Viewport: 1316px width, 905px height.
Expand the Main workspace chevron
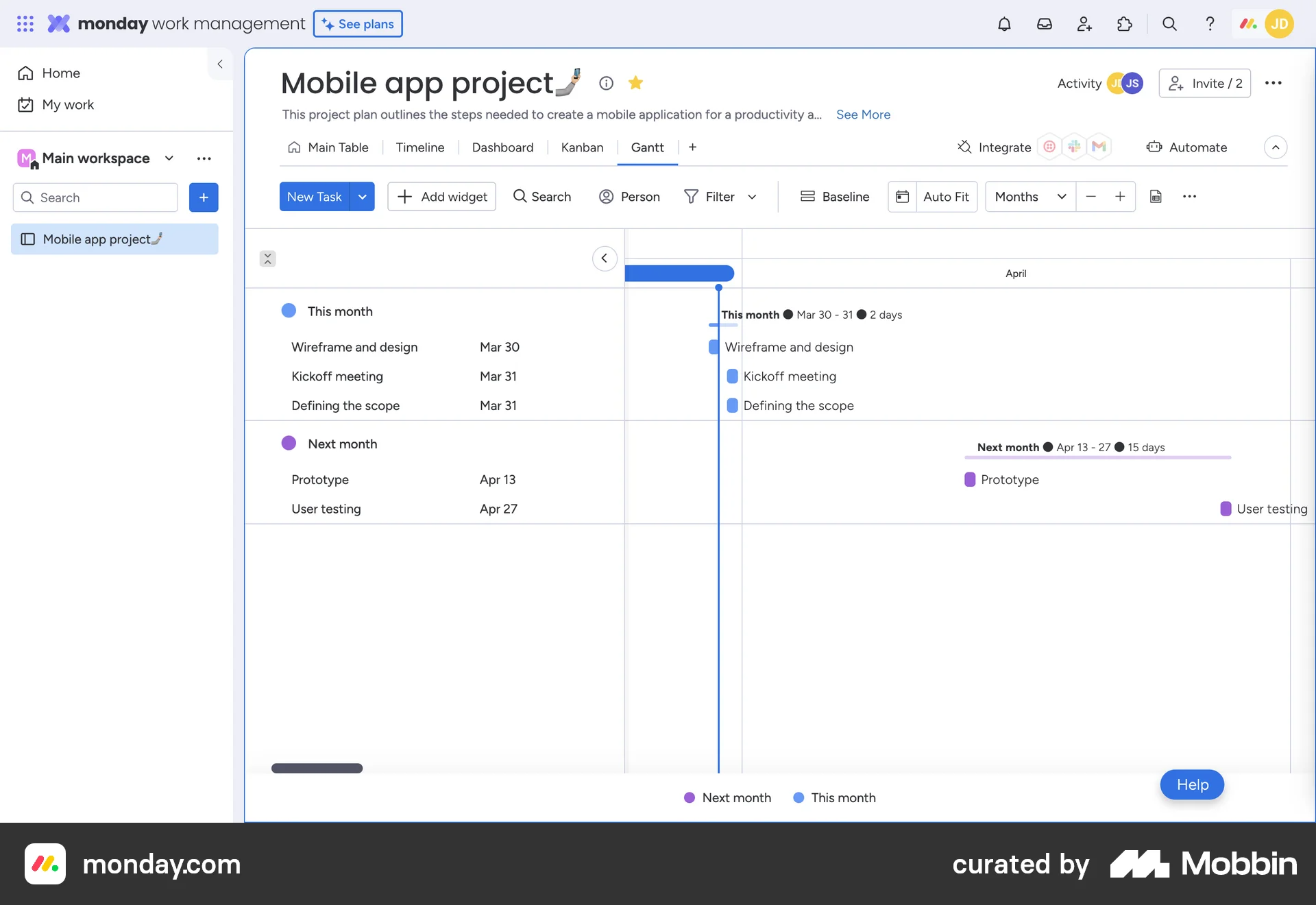click(169, 158)
